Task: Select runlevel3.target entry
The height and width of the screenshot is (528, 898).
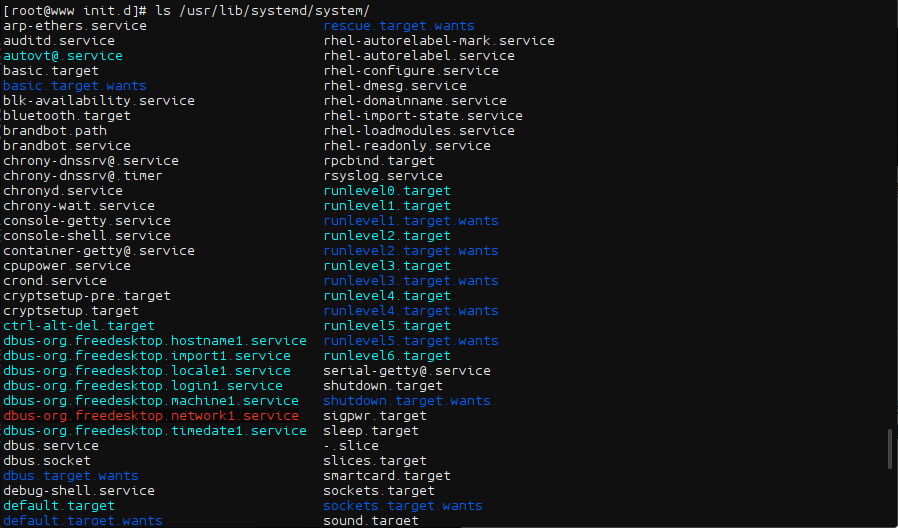Action: (387, 265)
